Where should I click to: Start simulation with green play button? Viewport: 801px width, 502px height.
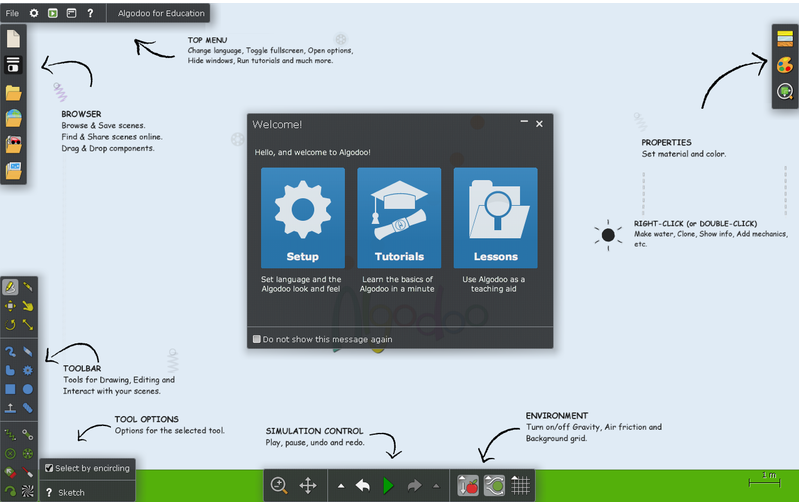[388, 485]
